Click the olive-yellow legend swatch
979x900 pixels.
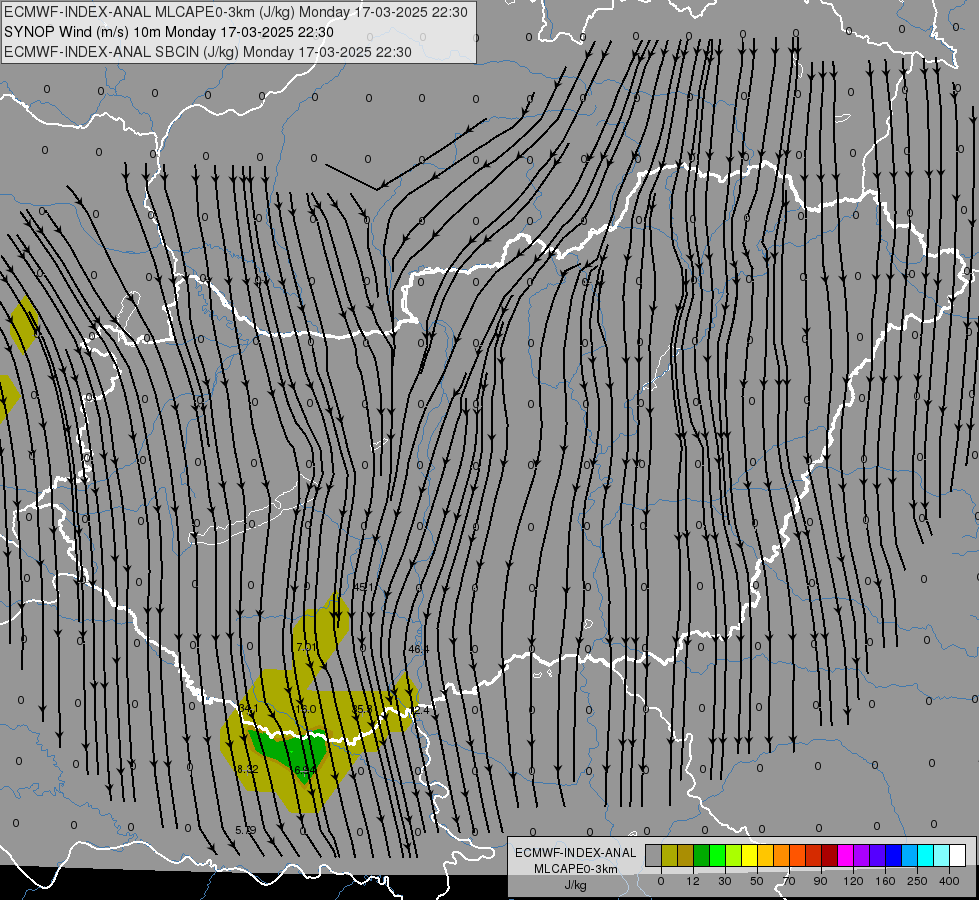click(x=669, y=856)
